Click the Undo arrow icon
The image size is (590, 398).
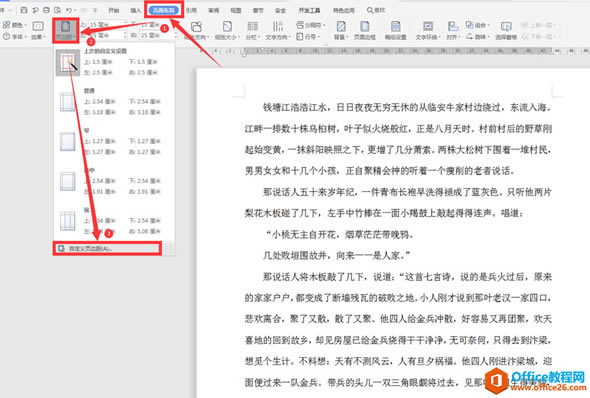(69, 10)
